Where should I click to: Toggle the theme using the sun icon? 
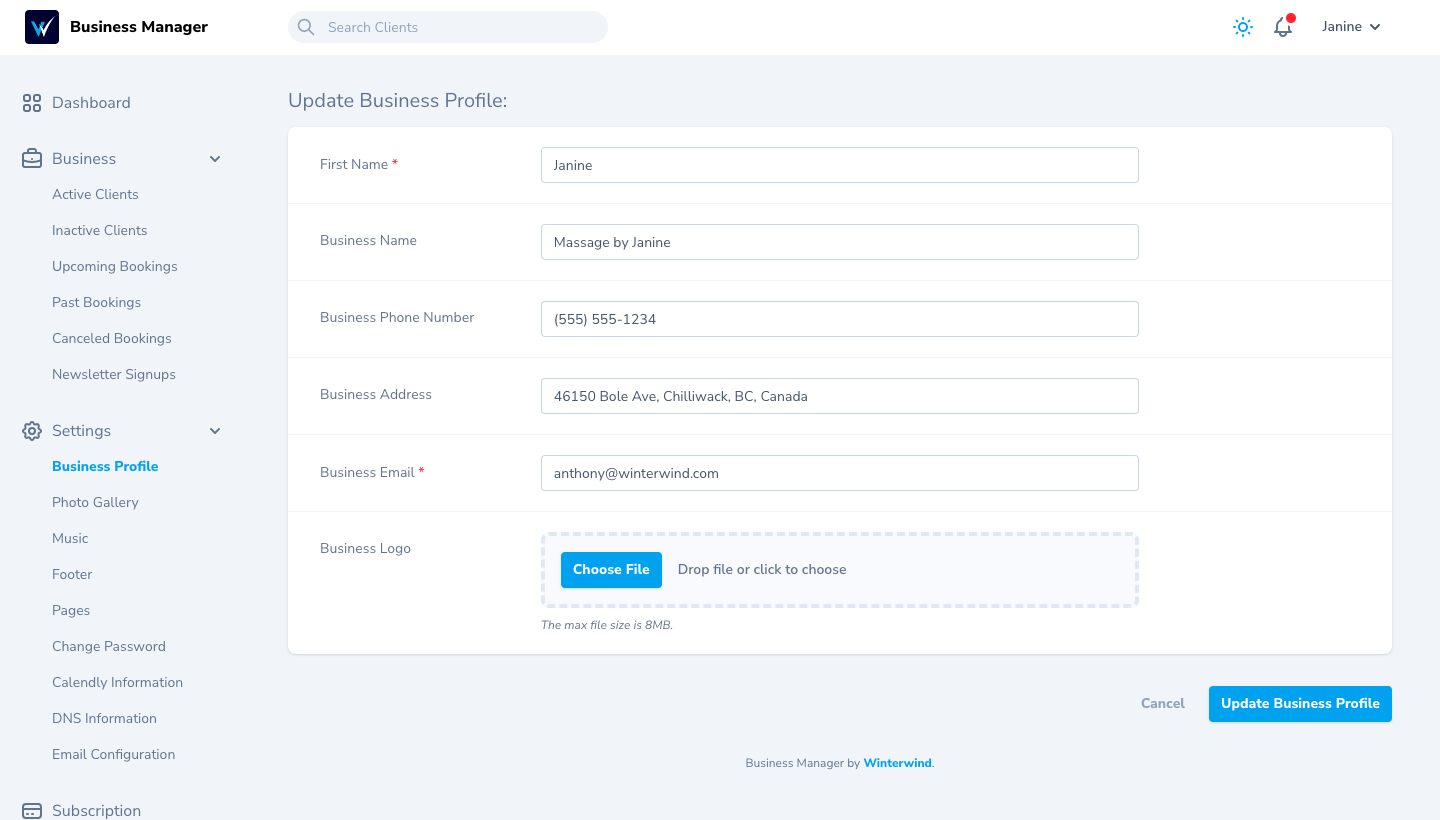coord(1242,27)
